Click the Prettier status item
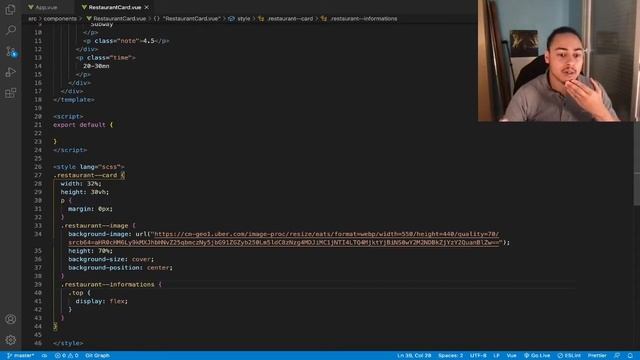The height and width of the screenshot is (360, 640). (597, 356)
